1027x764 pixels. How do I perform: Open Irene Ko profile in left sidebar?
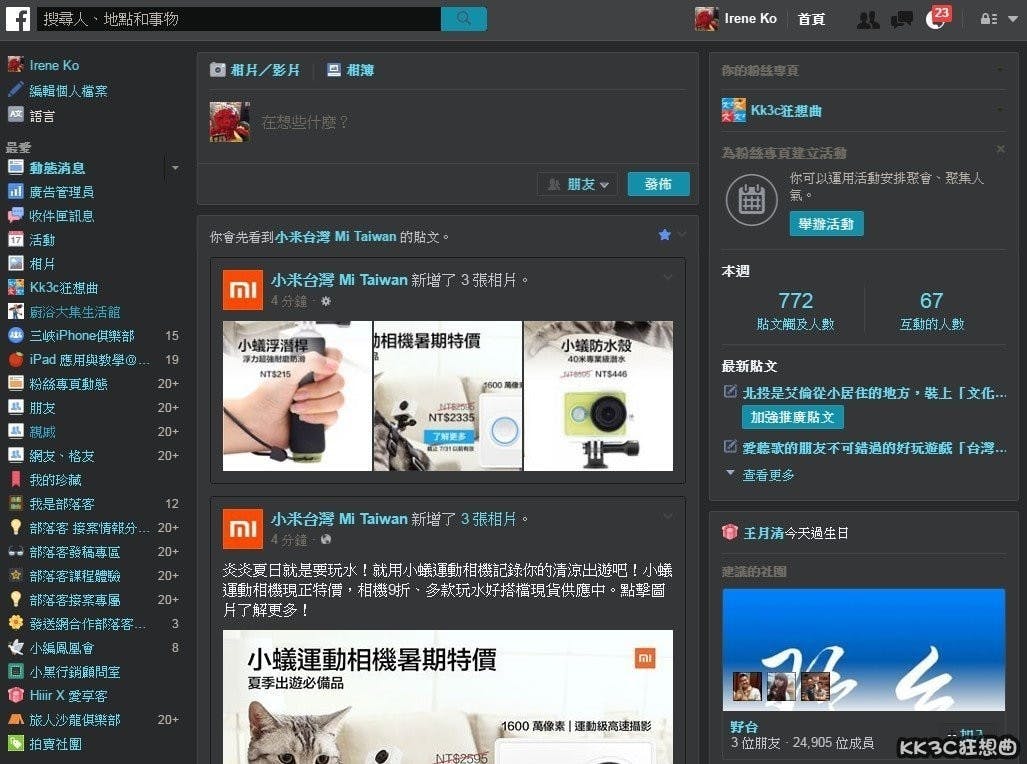(54, 65)
